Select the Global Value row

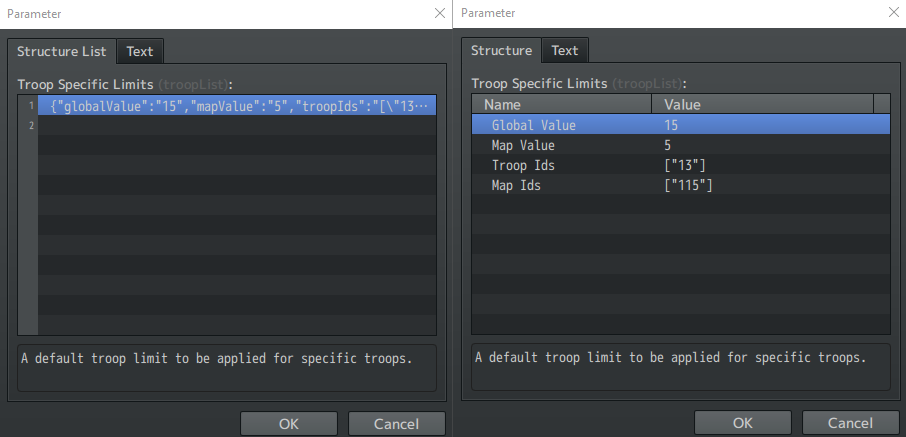(x=681, y=125)
